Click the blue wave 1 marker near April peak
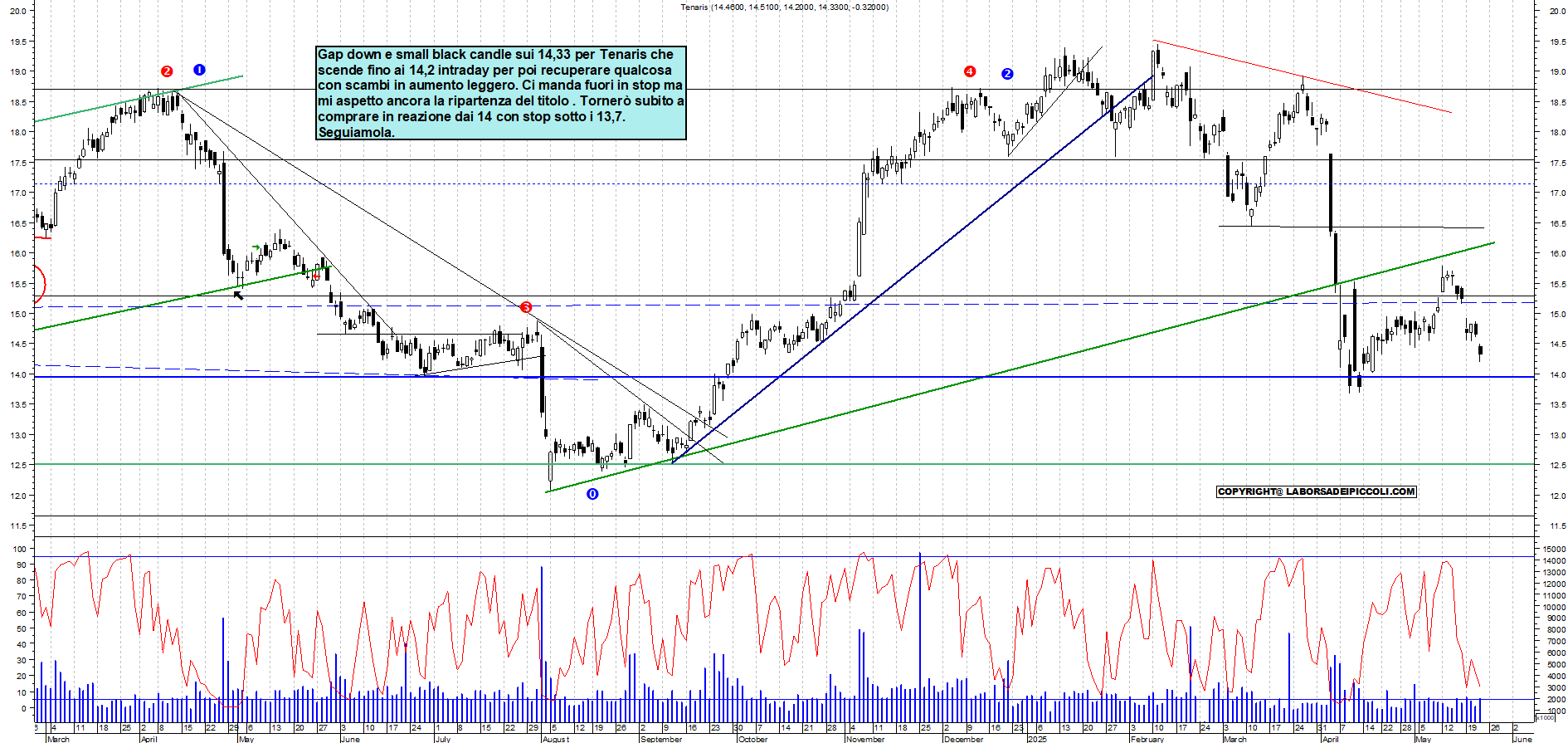Screen dimensions: 1568x743 coord(199,70)
